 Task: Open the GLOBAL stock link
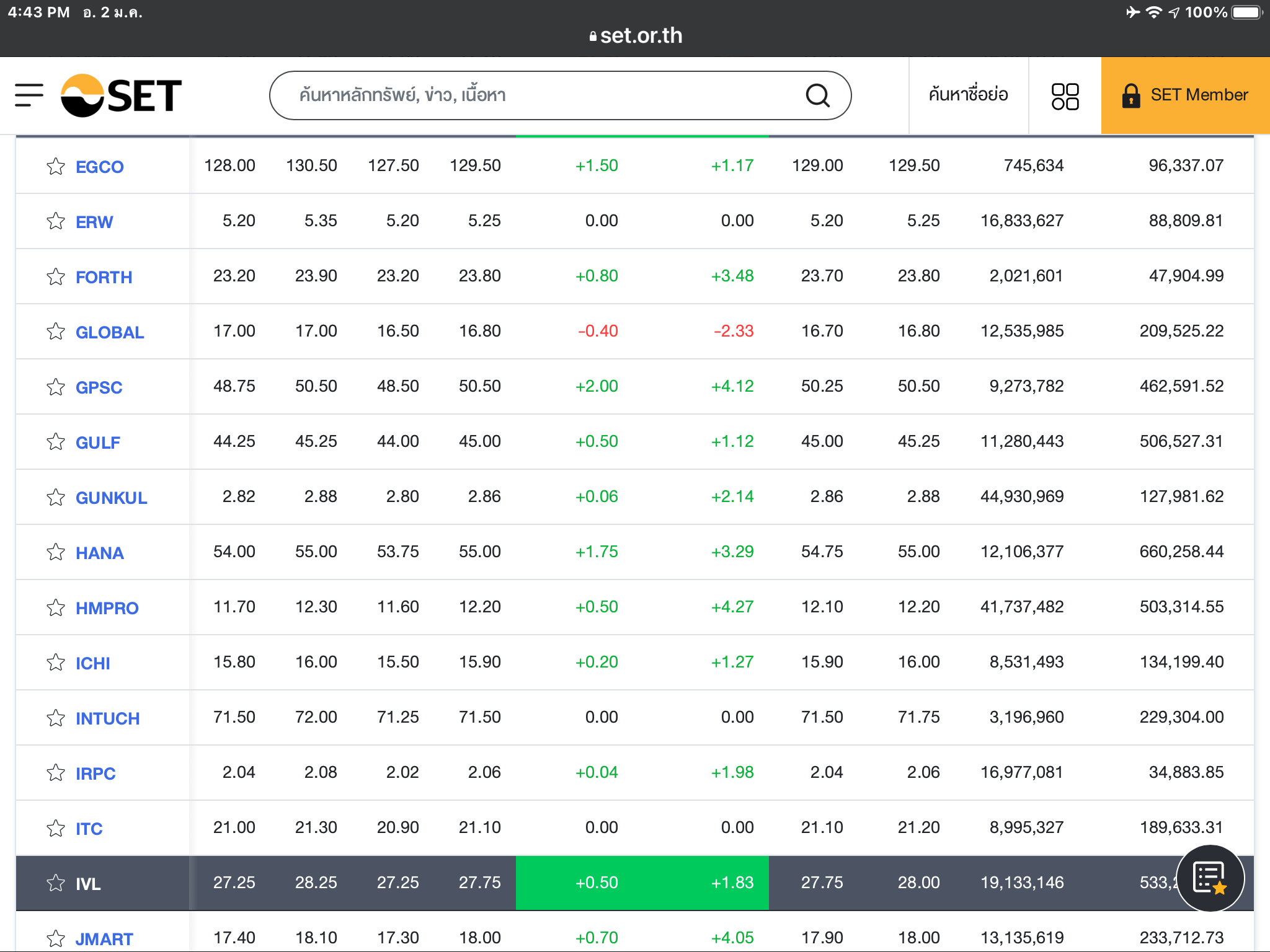(110, 332)
